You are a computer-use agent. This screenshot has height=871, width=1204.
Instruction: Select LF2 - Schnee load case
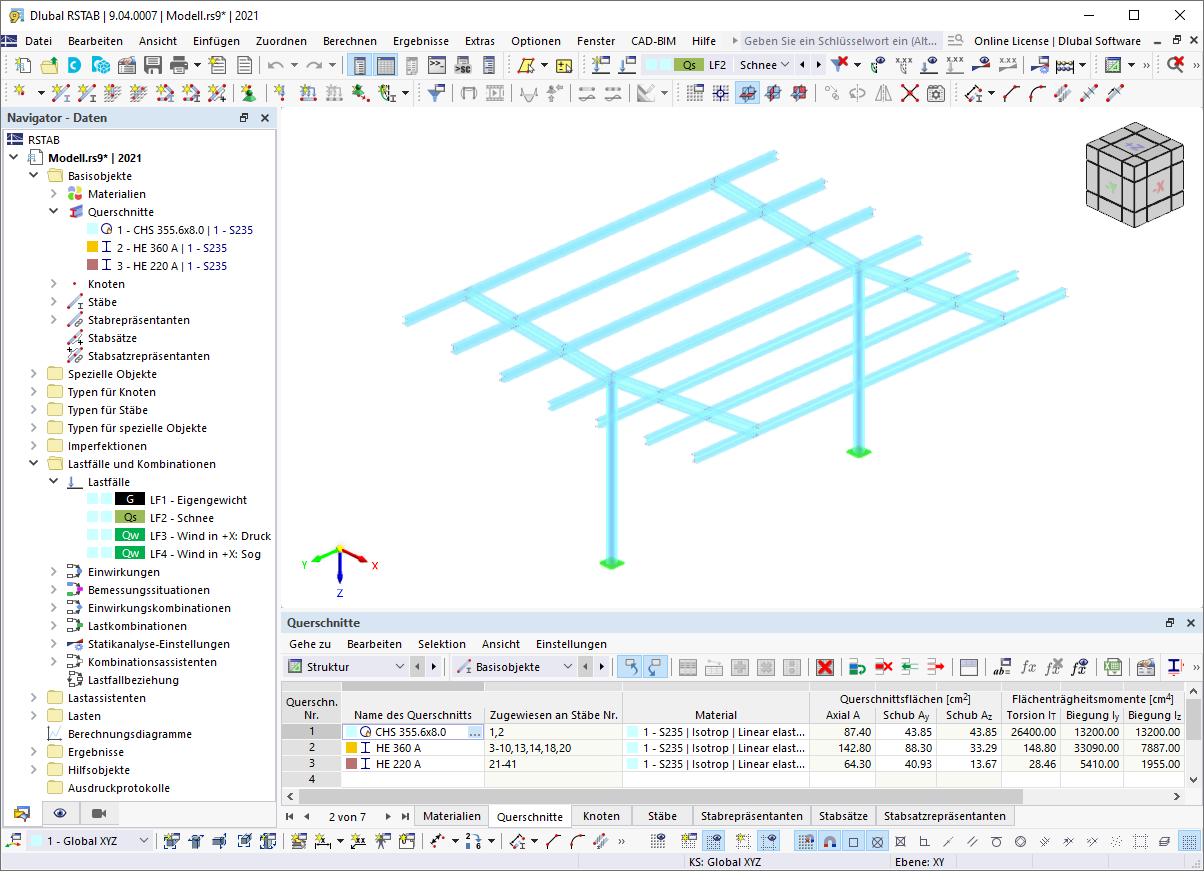(x=181, y=518)
